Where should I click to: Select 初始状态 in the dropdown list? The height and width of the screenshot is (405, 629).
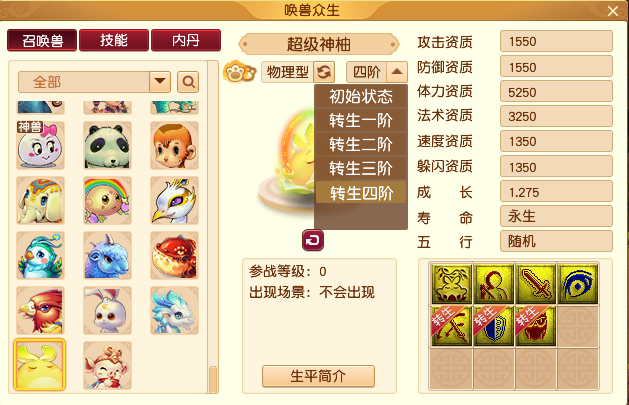point(361,97)
